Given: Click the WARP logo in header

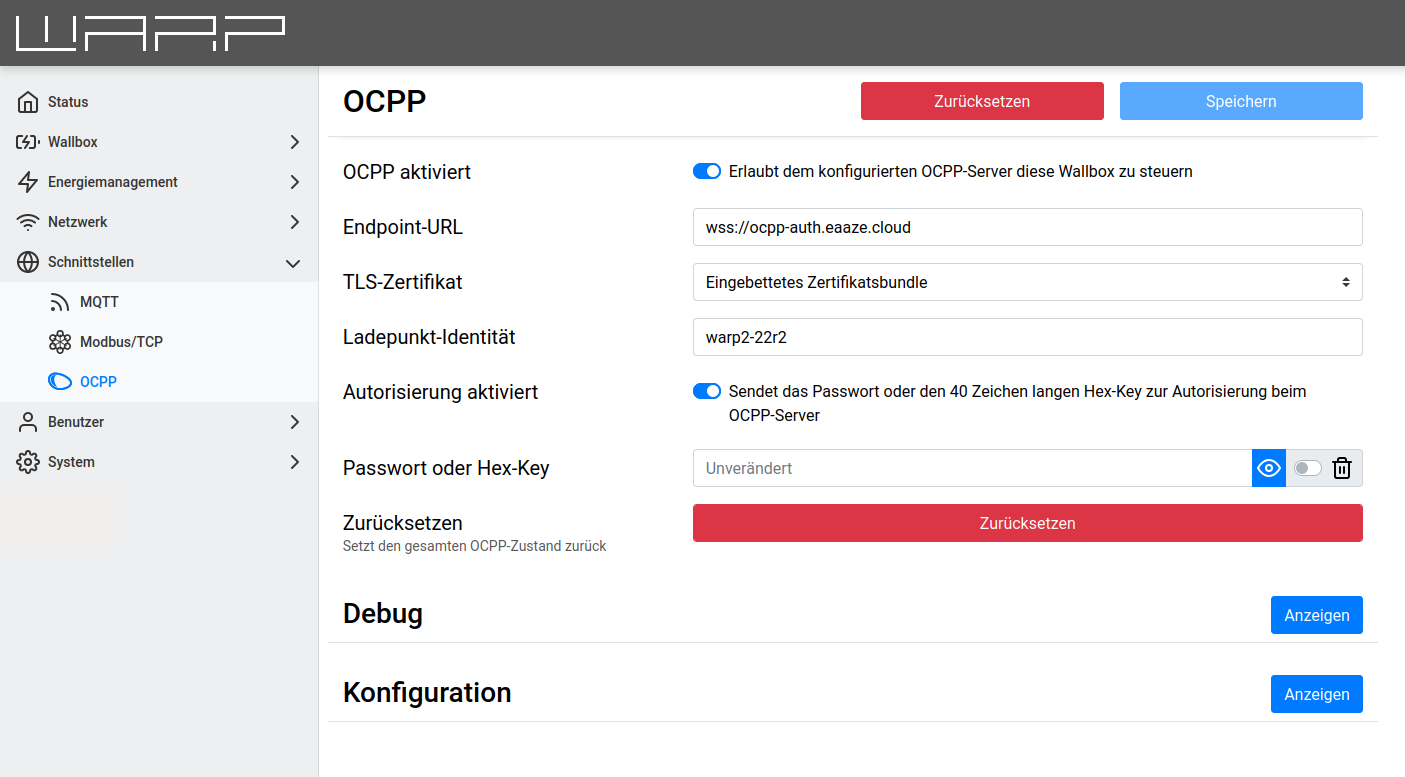Looking at the screenshot, I should [151, 33].
